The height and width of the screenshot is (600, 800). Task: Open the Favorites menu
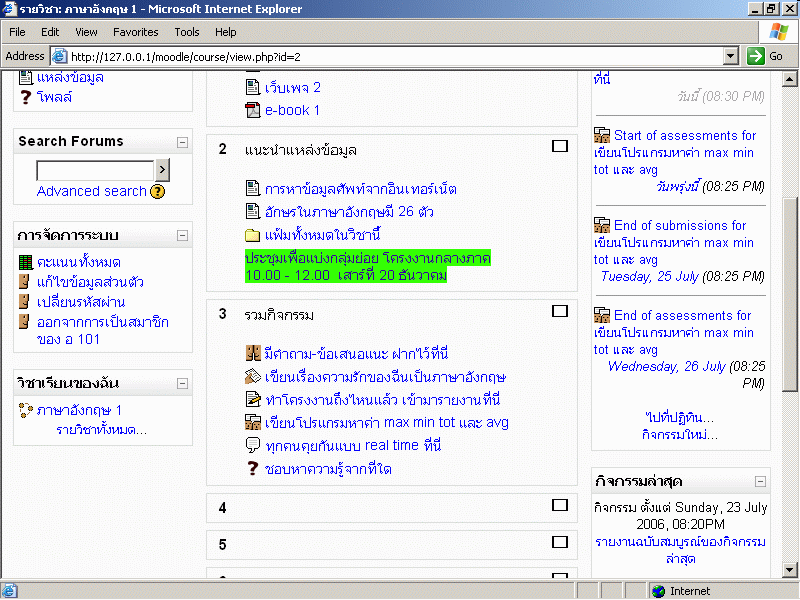coord(135,32)
